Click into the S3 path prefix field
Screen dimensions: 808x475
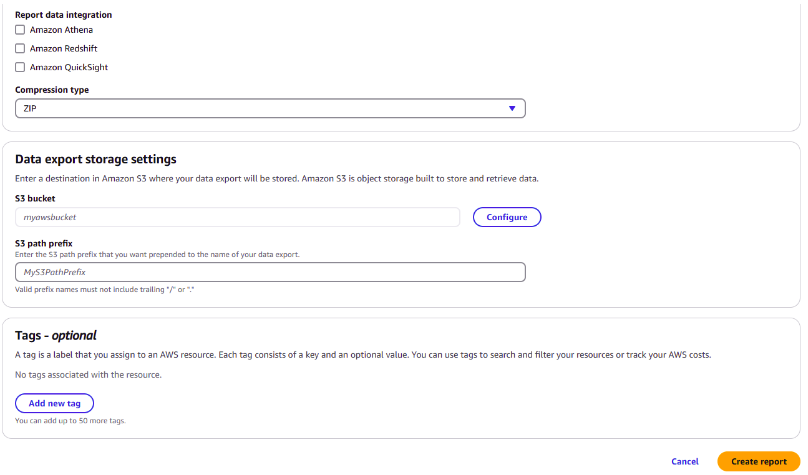270,272
